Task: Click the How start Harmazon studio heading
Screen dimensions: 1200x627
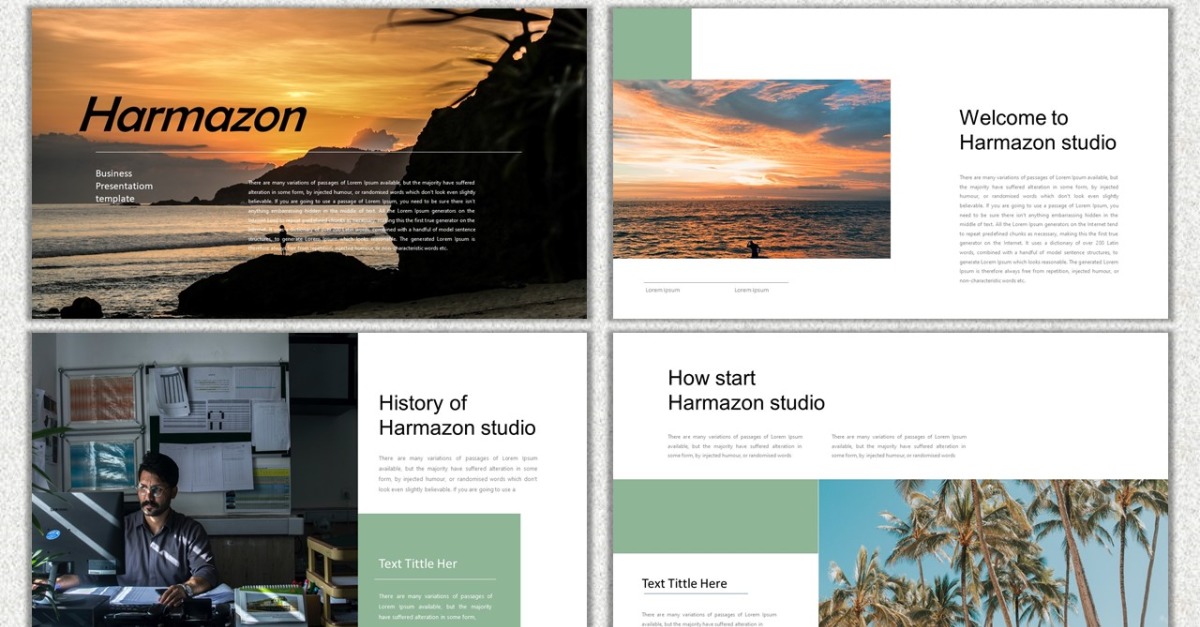Action: [x=746, y=391]
